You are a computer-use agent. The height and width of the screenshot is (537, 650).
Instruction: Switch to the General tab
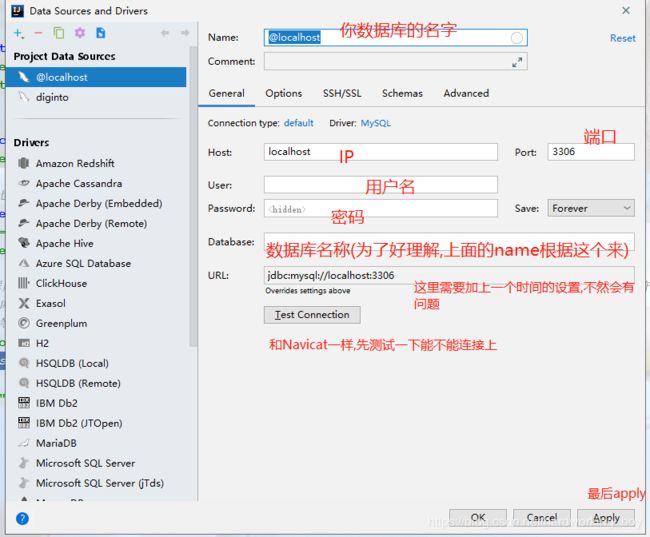226,93
